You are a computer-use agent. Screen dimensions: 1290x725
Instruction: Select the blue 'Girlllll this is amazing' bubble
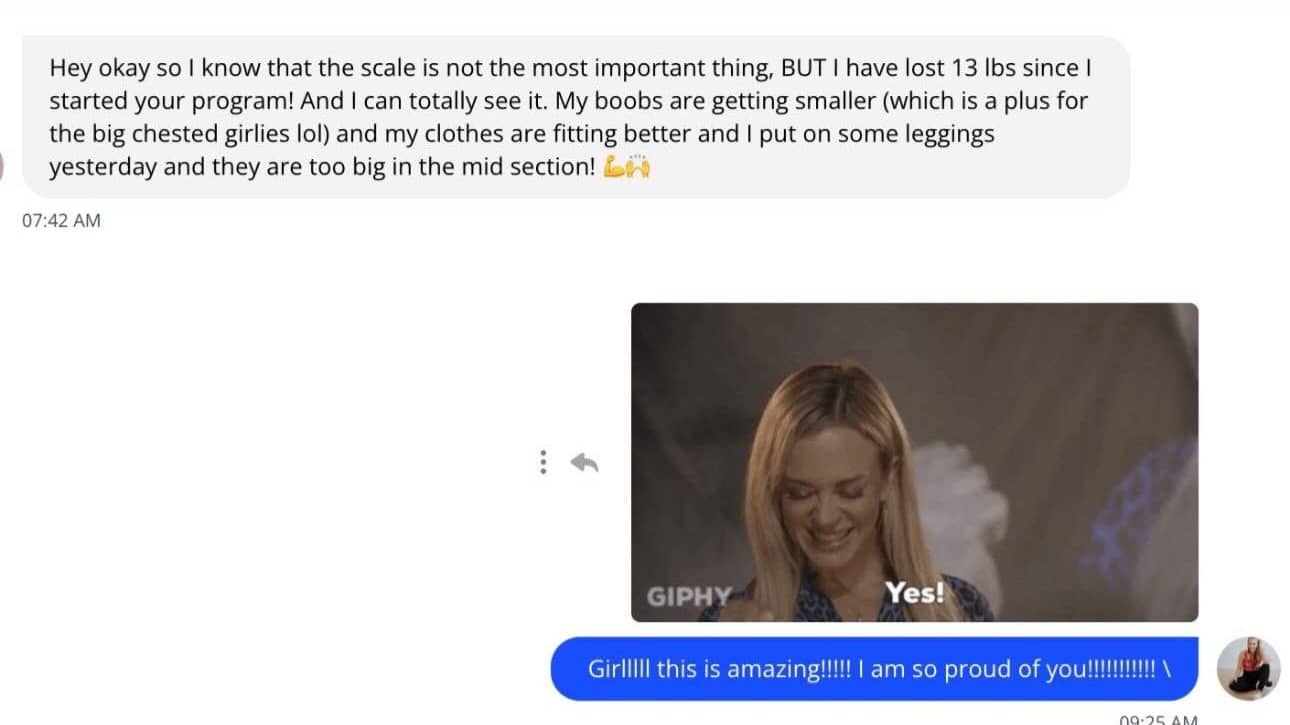tap(874, 669)
